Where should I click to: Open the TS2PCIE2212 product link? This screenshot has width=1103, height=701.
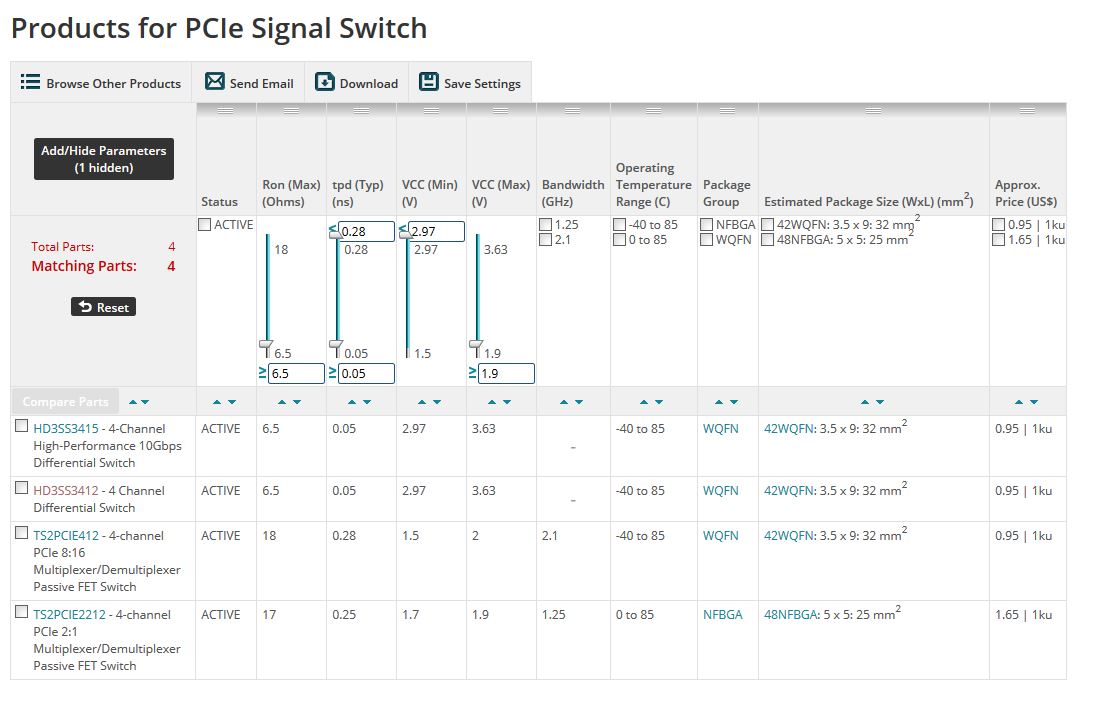(x=70, y=615)
